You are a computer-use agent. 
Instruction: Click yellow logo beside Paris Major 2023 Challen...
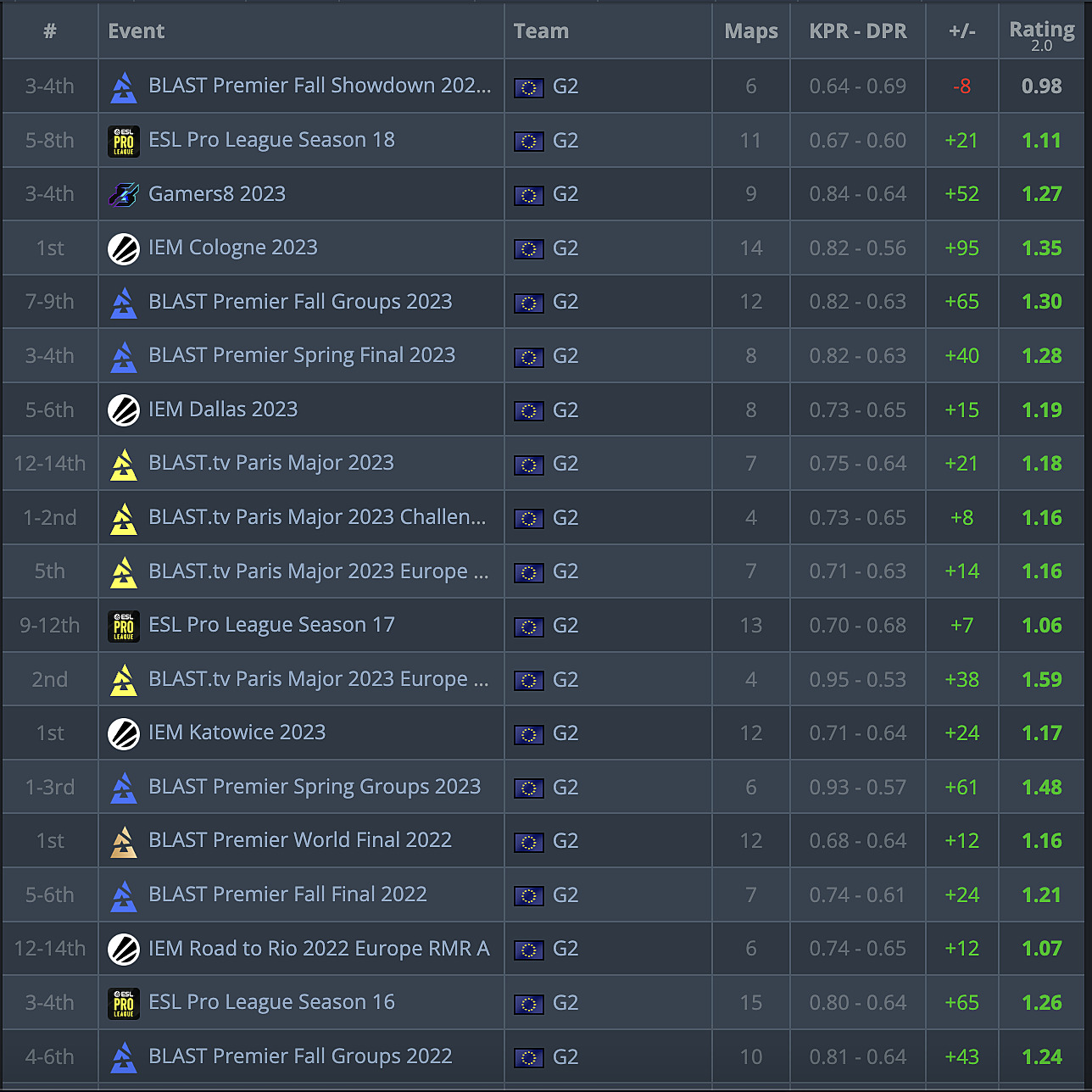pos(124,519)
